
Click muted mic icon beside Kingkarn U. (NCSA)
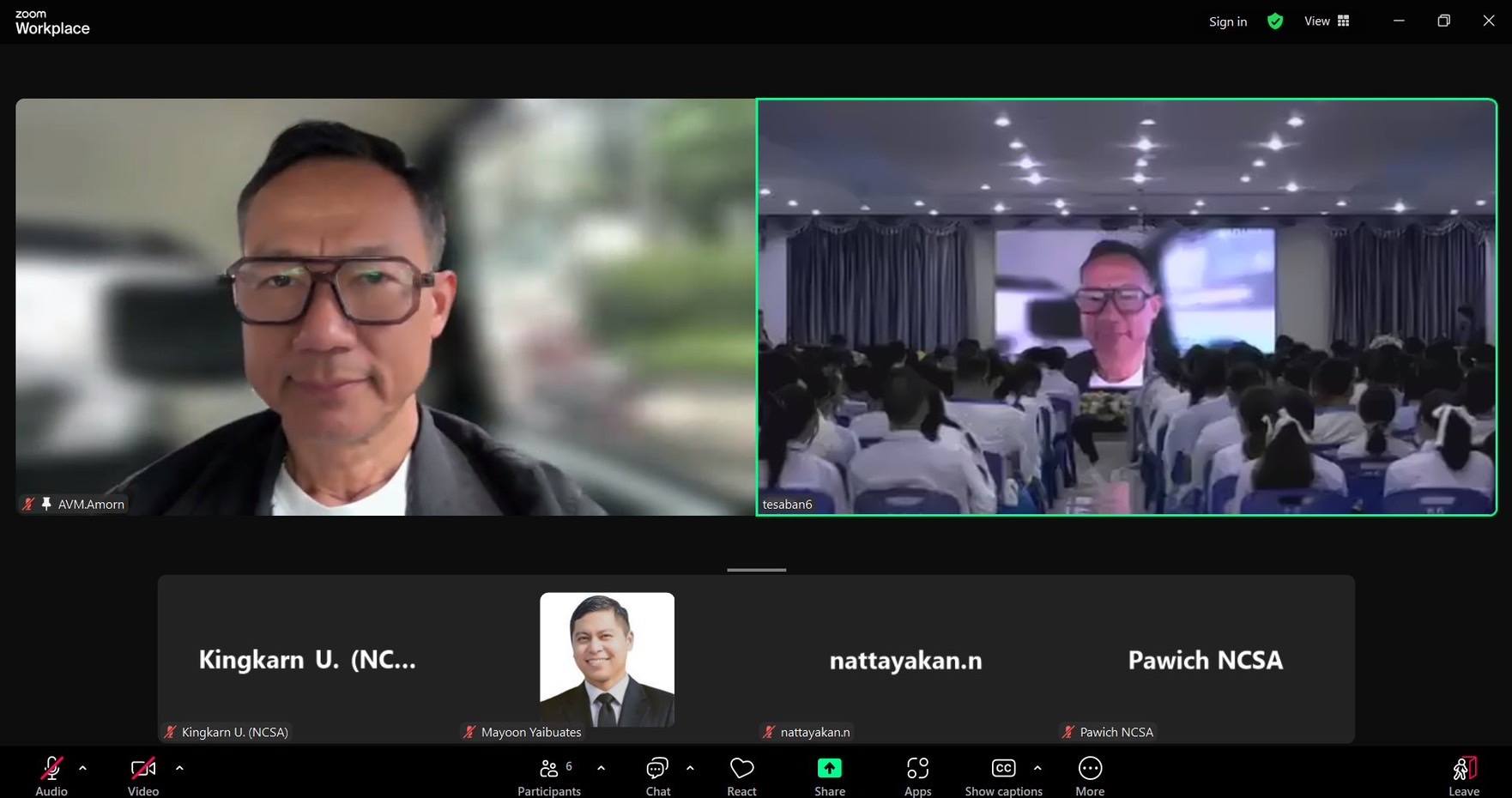point(170,732)
